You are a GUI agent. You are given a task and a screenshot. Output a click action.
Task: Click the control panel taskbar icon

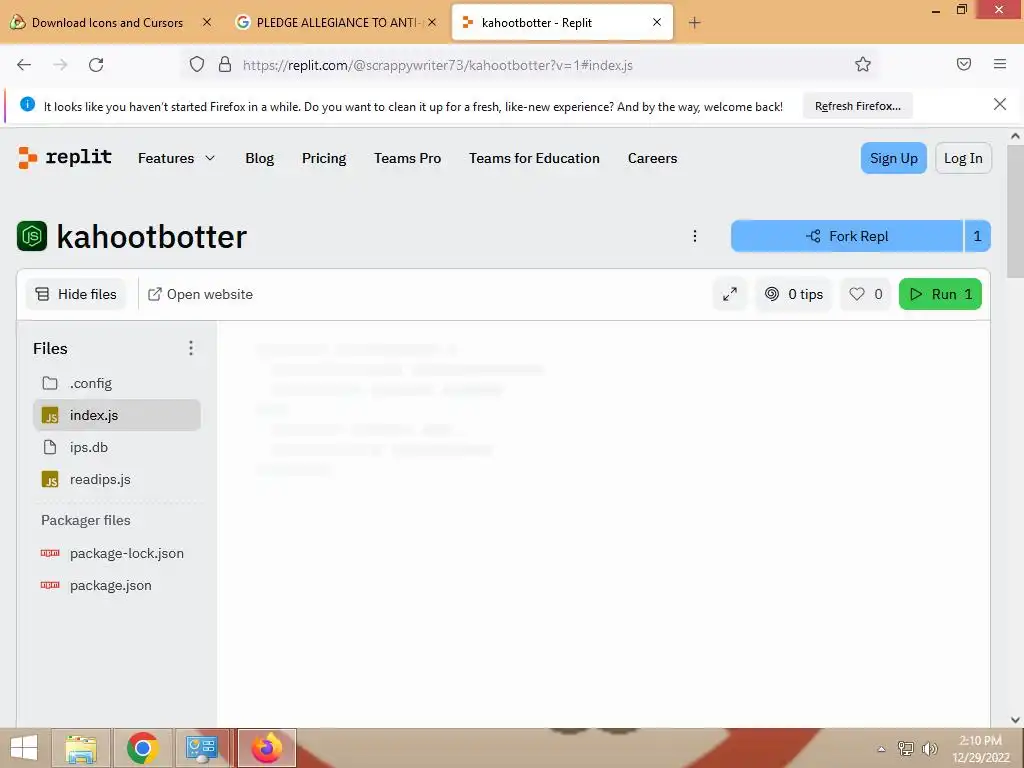point(202,748)
